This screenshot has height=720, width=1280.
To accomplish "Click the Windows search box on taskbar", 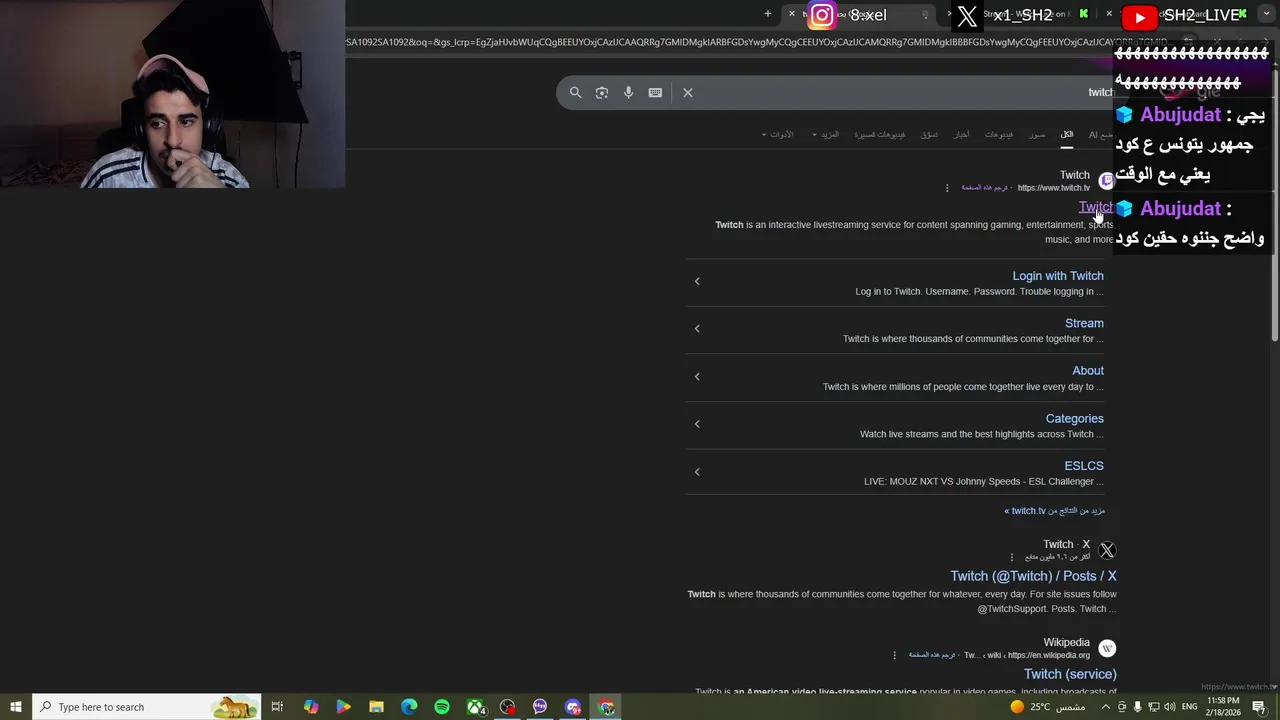I will (x=146, y=707).
